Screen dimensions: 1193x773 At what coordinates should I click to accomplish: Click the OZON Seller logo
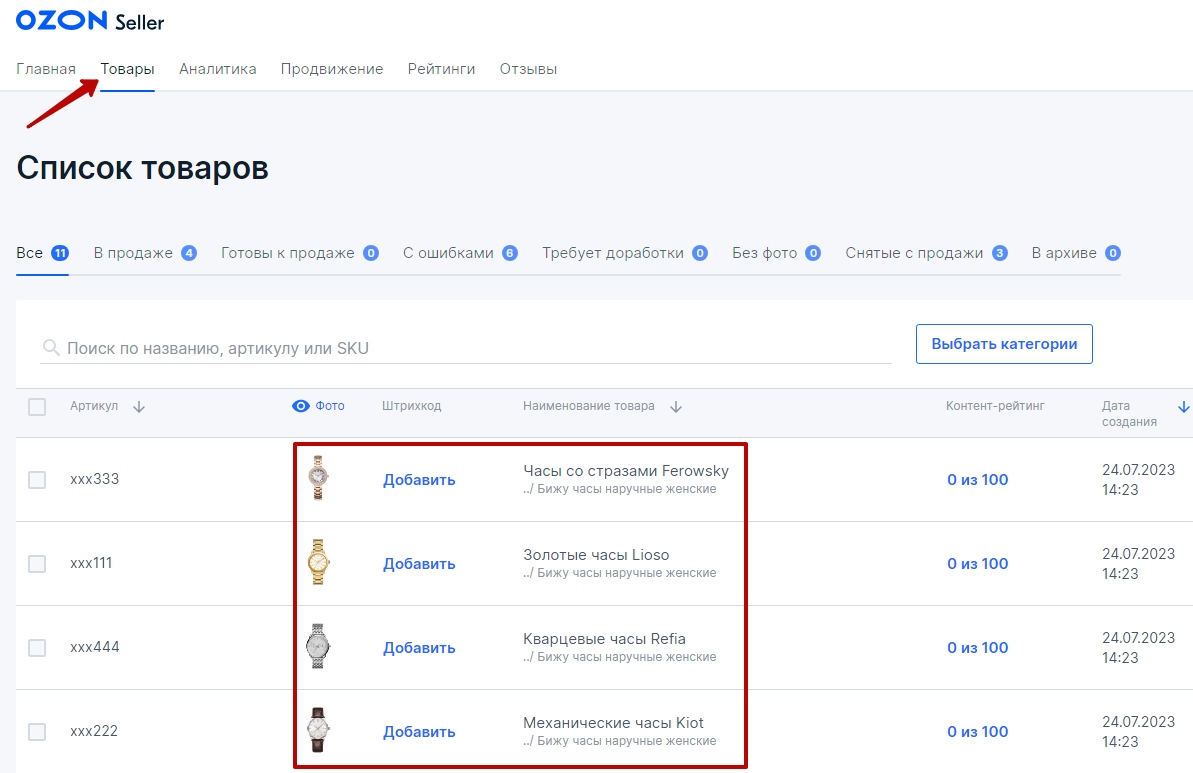click(x=90, y=21)
